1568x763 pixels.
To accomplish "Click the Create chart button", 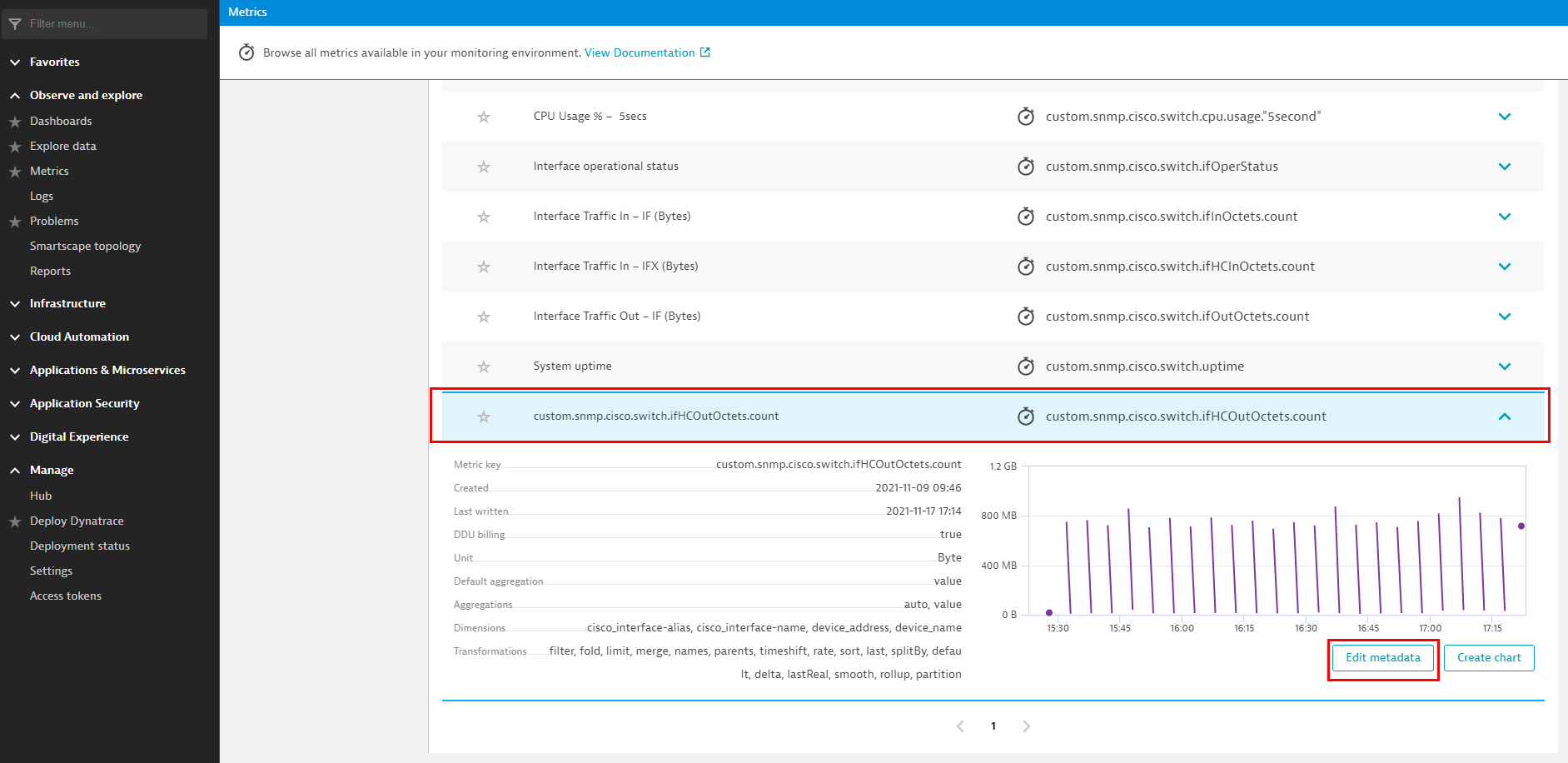I will coord(1489,658).
